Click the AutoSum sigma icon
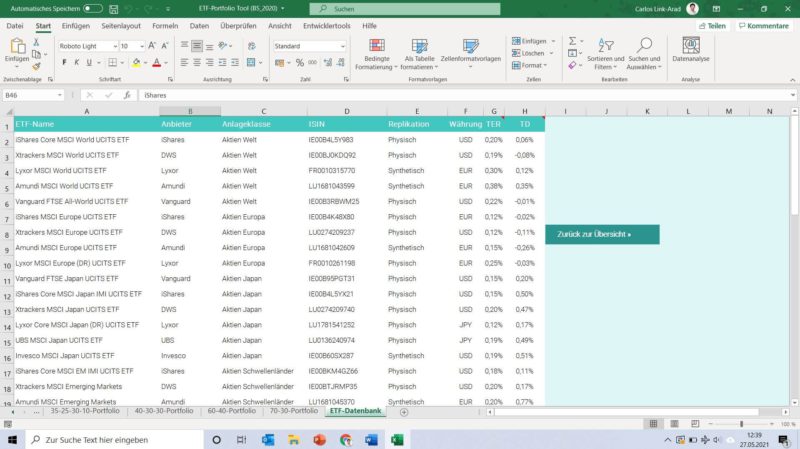The height and width of the screenshot is (449, 800). click(x=572, y=41)
